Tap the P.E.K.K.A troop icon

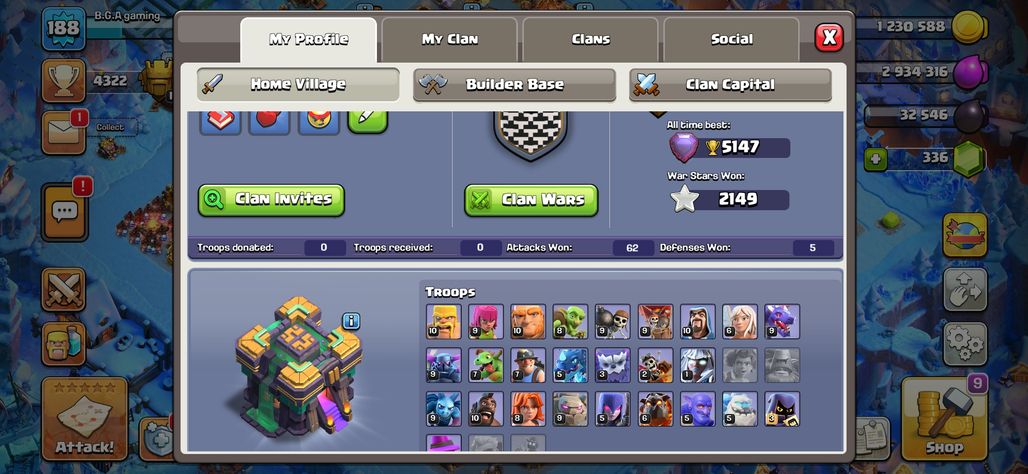443,365
